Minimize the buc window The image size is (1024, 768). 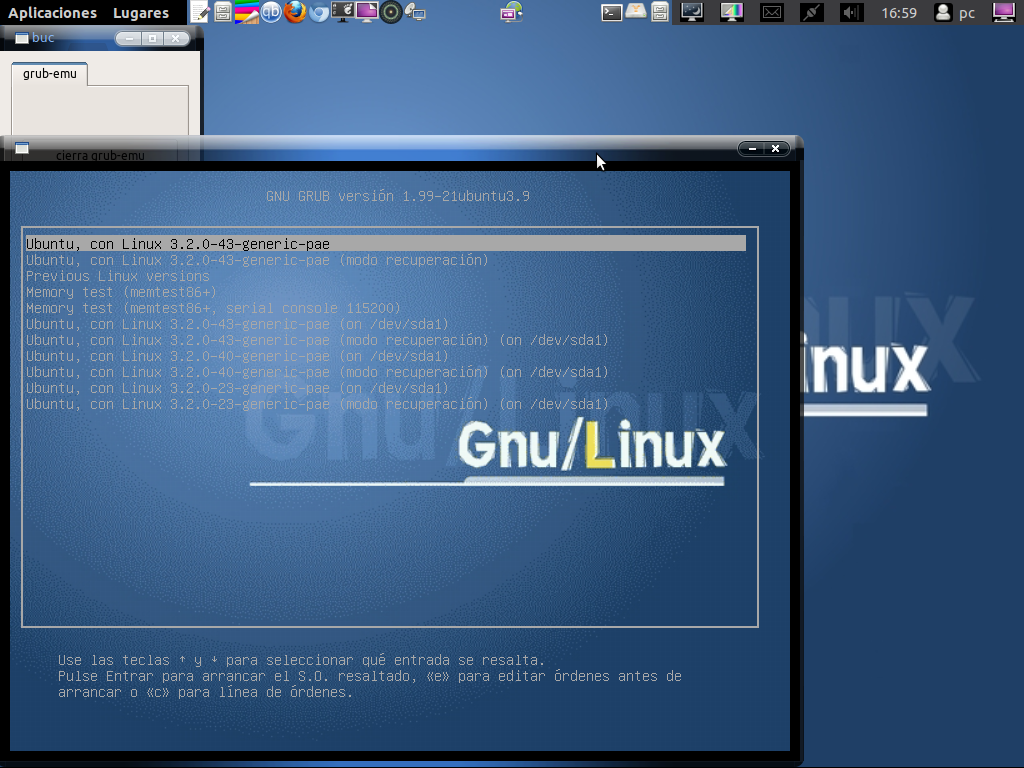pyautogui.click(x=129, y=39)
